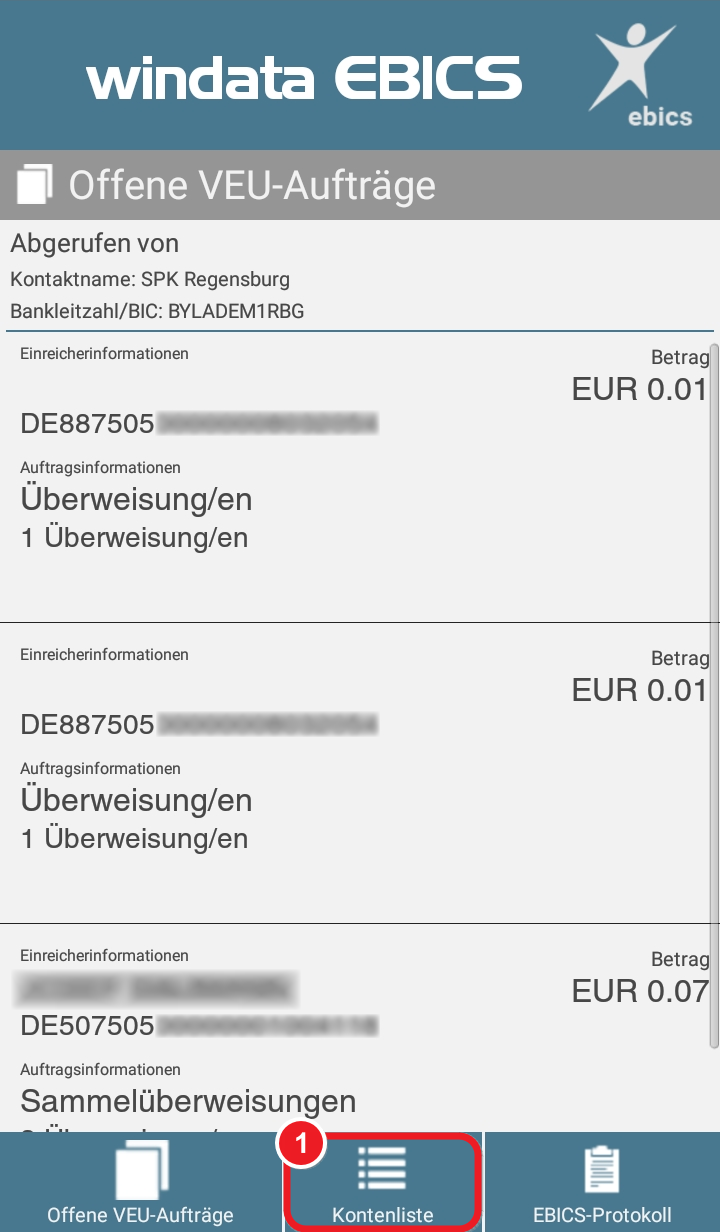Image resolution: width=720 pixels, height=1232 pixels.
Task: Click the Offene VEU-Aufträge section heading
Action: click(x=252, y=185)
